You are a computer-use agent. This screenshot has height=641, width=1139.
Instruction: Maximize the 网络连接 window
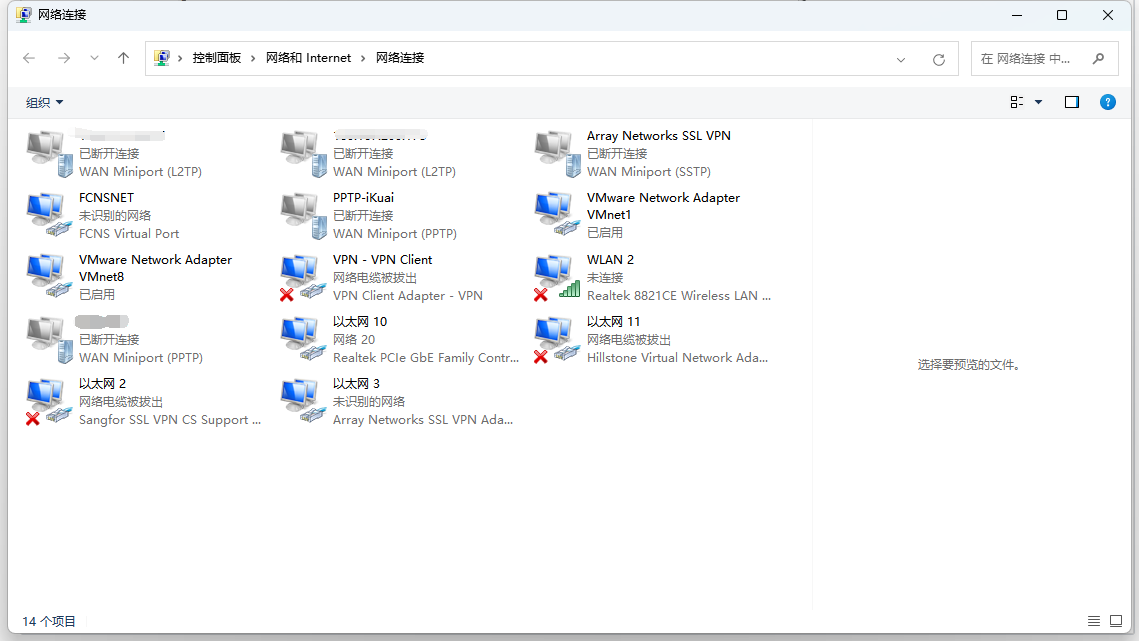point(1062,15)
